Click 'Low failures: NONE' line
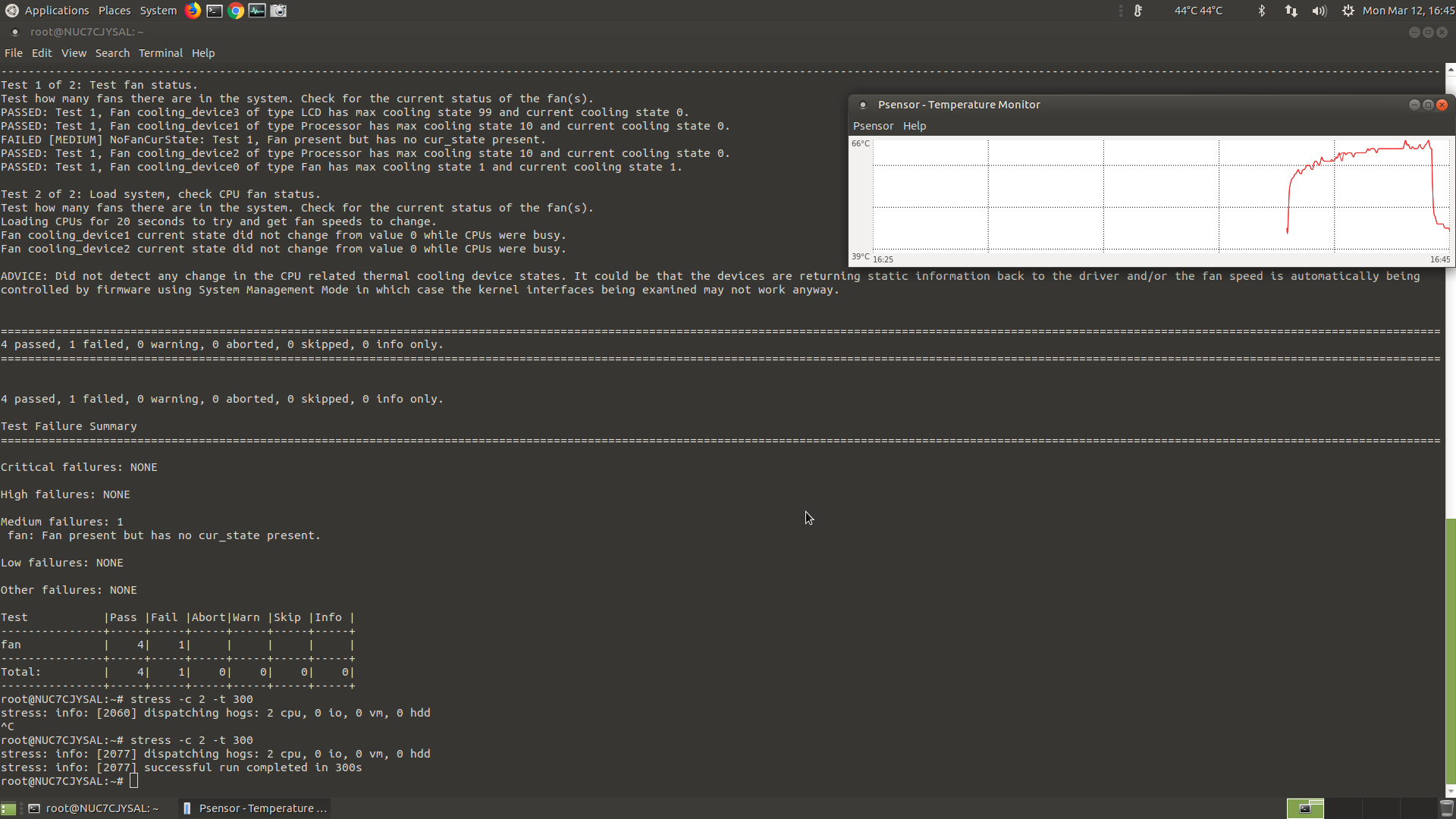 62,563
